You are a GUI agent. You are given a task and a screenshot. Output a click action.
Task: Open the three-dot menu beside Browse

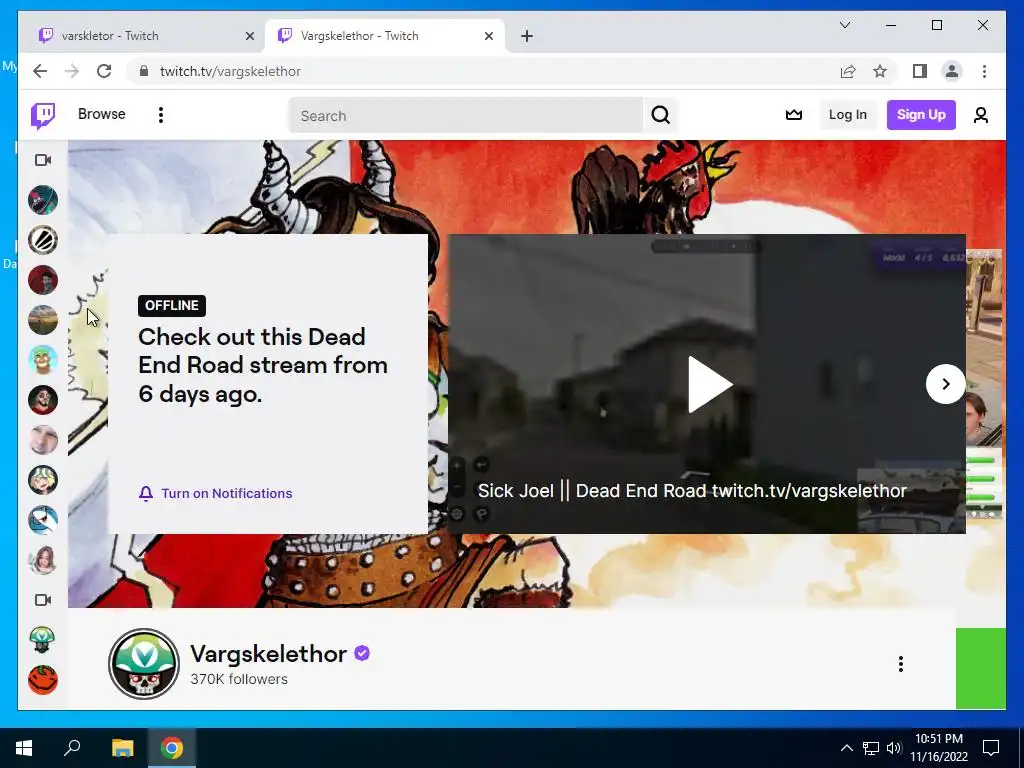point(161,115)
